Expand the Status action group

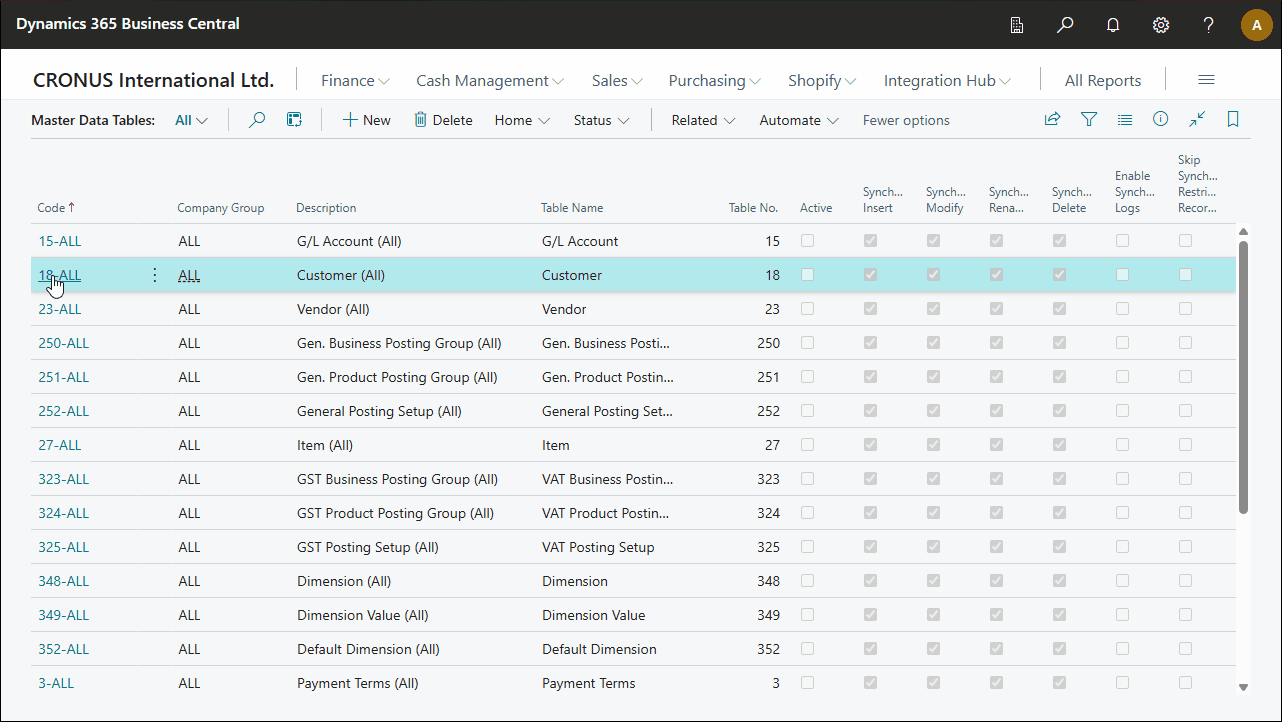pos(601,120)
